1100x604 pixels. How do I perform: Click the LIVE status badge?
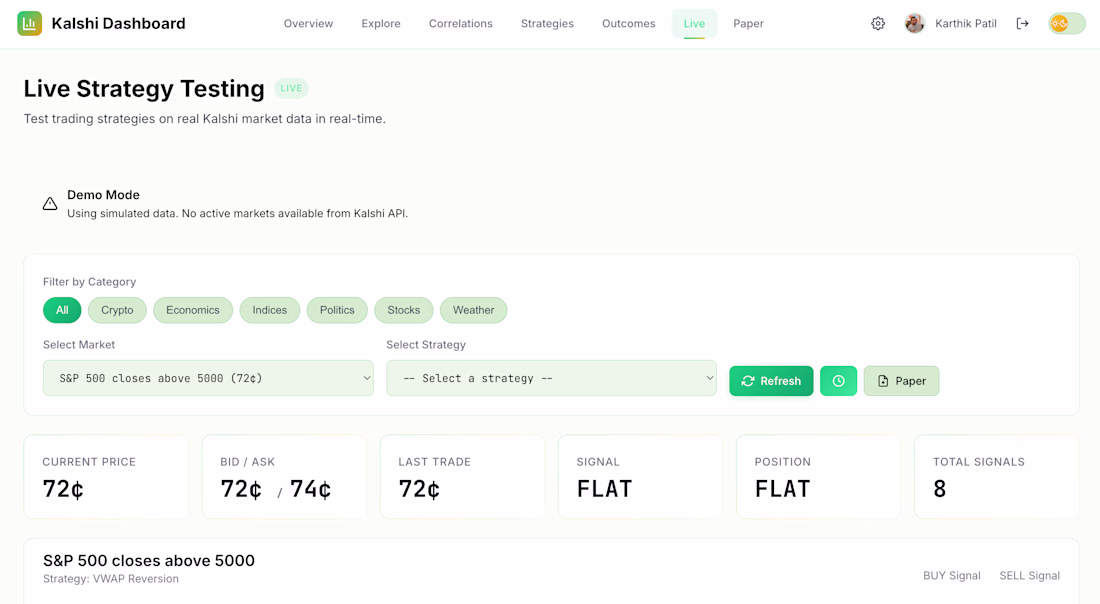tap(291, 88)
